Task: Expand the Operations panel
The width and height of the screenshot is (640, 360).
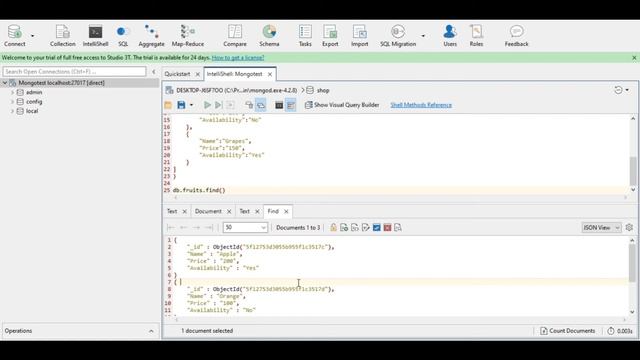Action: coord(151,331)
